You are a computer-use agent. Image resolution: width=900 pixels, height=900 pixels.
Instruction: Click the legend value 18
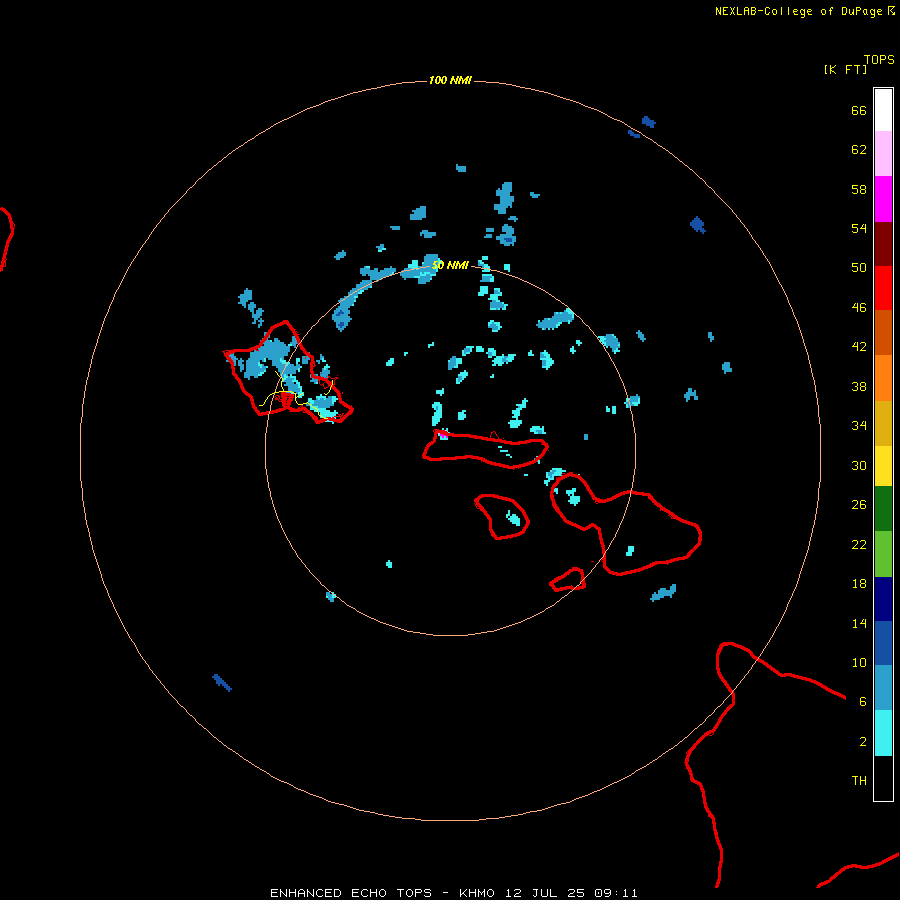[859, 584]
